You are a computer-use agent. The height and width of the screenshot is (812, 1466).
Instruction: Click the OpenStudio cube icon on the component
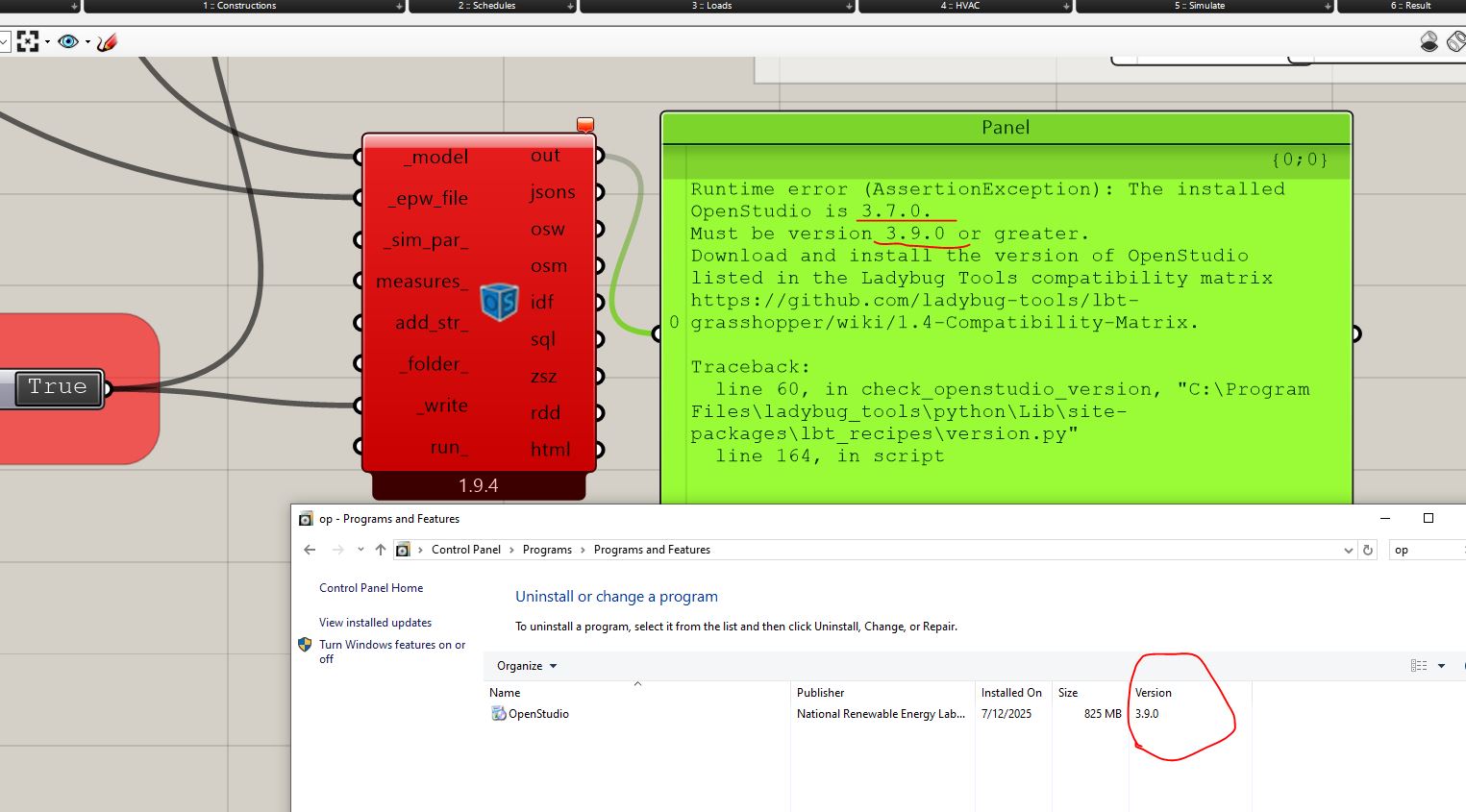tap(499, 303)
